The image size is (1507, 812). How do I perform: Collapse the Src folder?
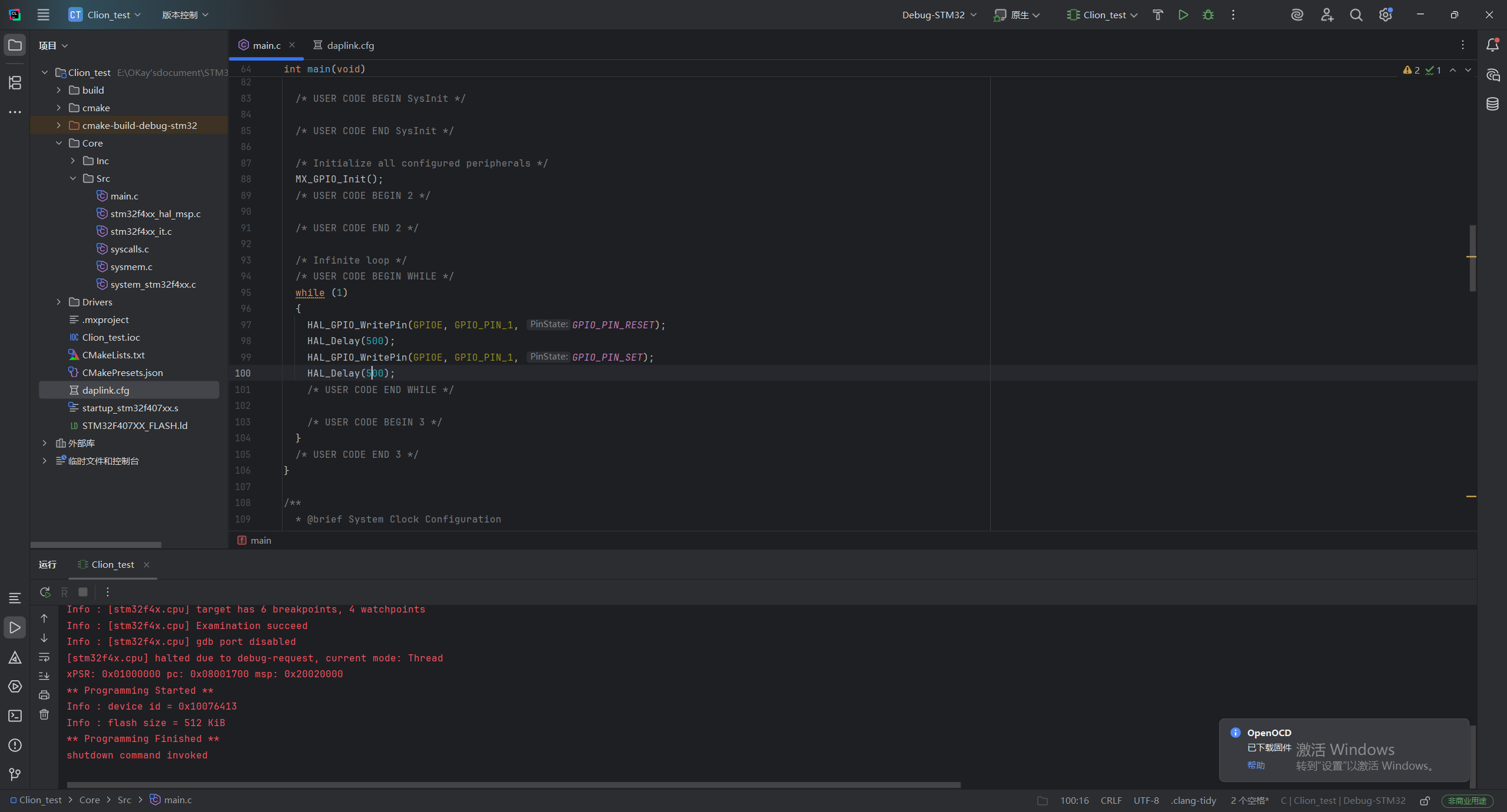click(72, 178)
